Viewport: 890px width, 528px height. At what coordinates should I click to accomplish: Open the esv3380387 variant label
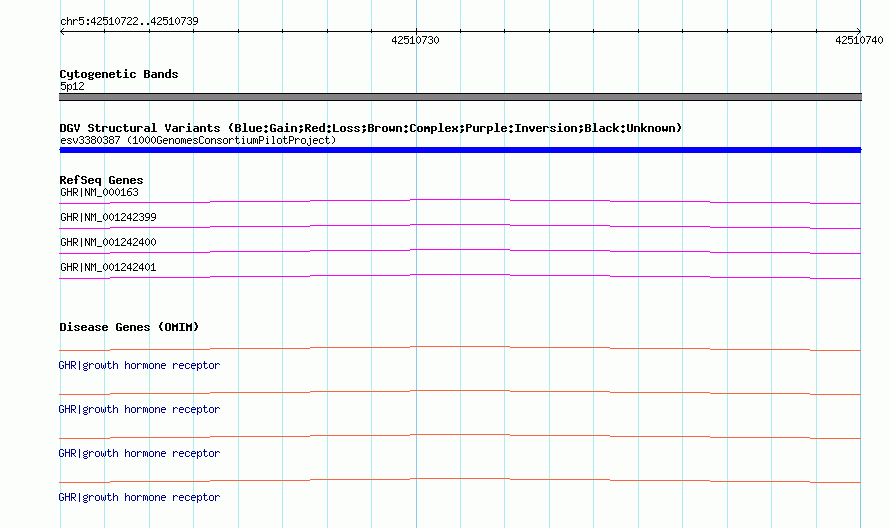[x=198, y=140]
